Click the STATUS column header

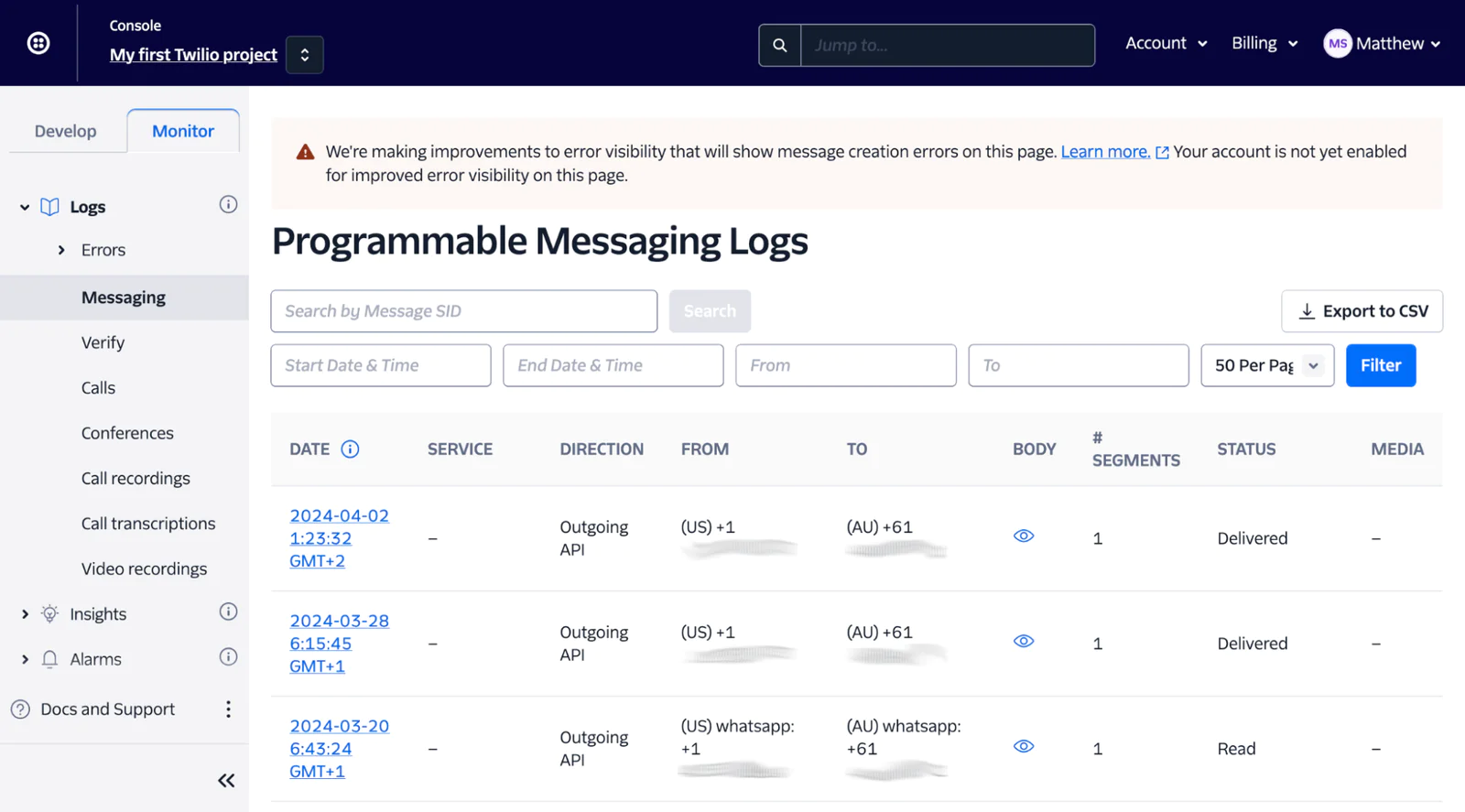click(1246, 449)
